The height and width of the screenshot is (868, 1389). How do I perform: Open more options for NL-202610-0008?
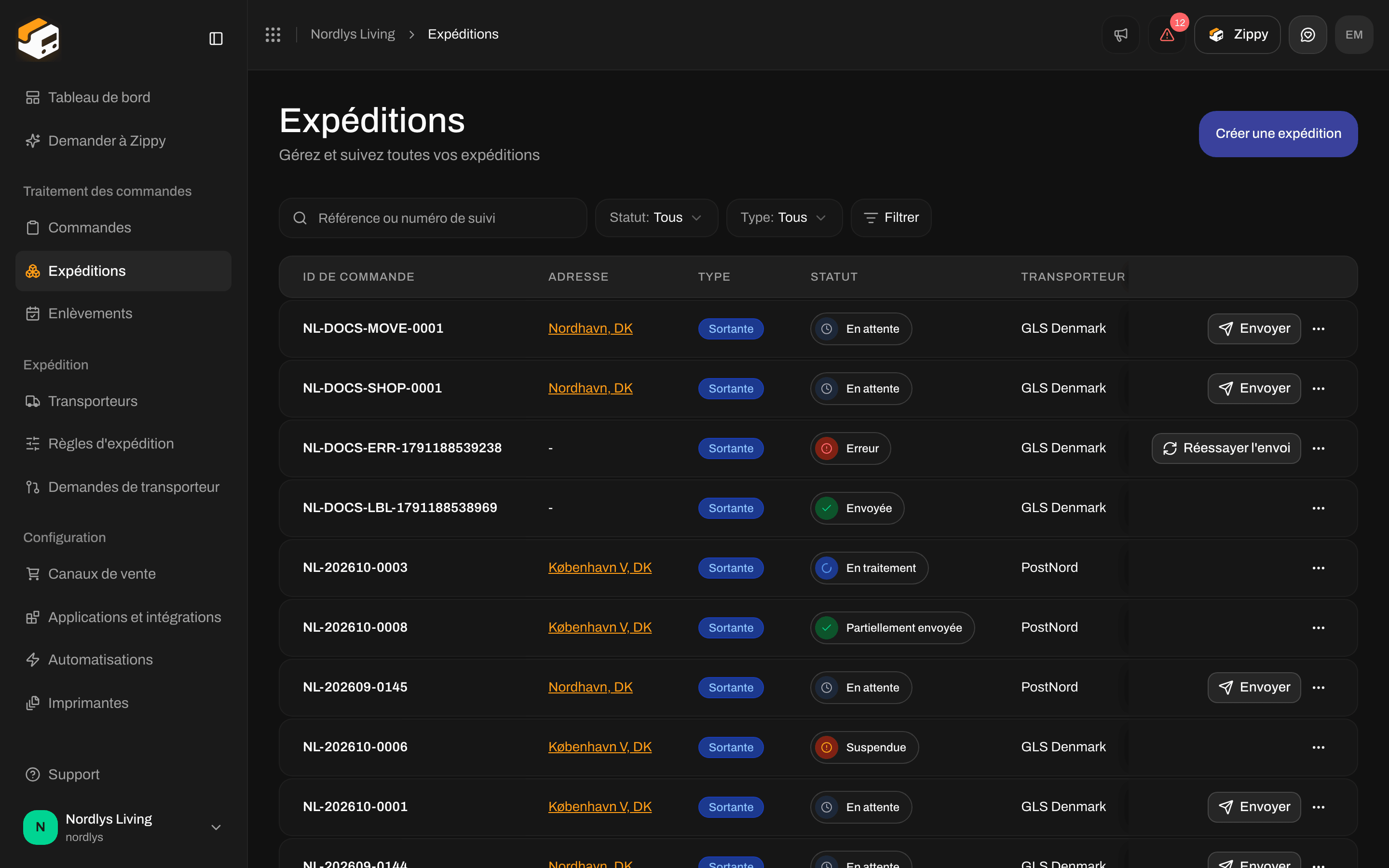coord(1319,627)
